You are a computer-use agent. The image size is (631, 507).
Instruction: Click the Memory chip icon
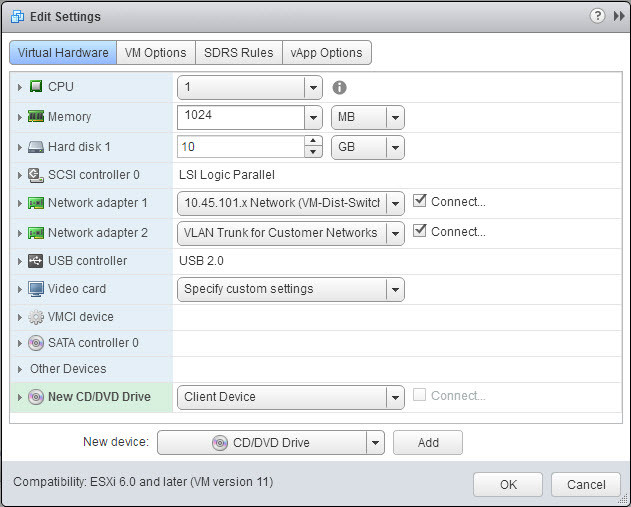[x=36, y=117]
